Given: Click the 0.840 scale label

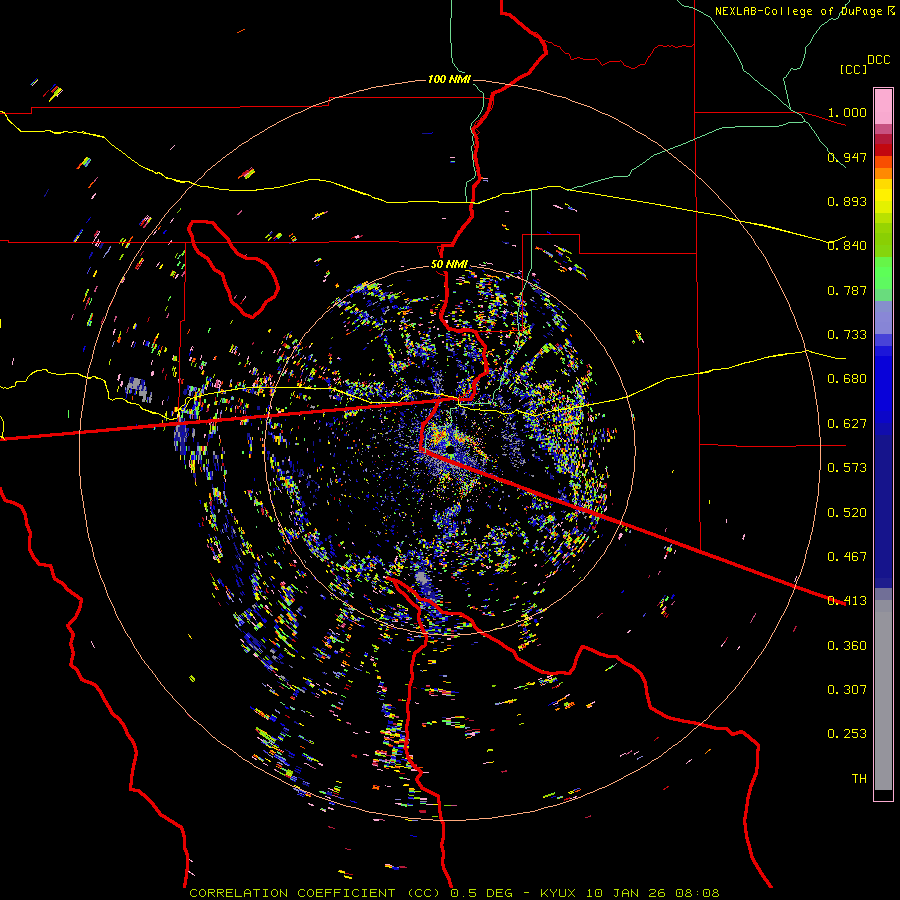Looking at the screenshot, I should (847, 246).
